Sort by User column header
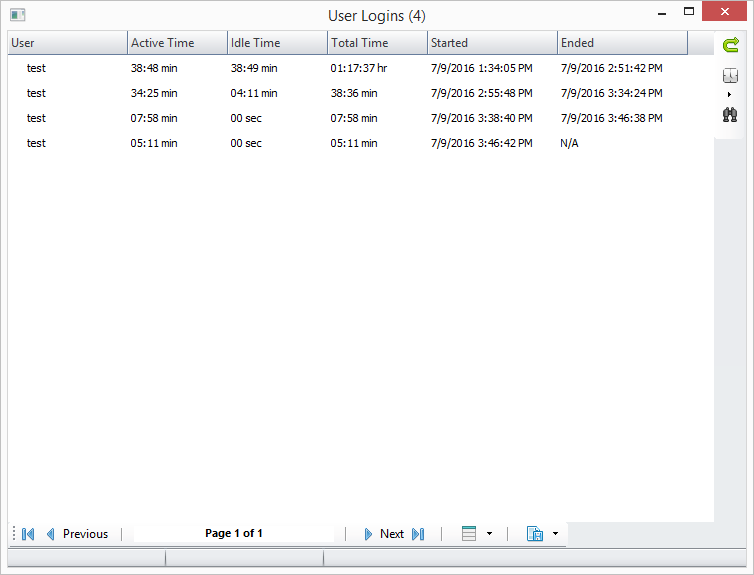The width and height of the screenshot is (754, 575). point(68,43)
